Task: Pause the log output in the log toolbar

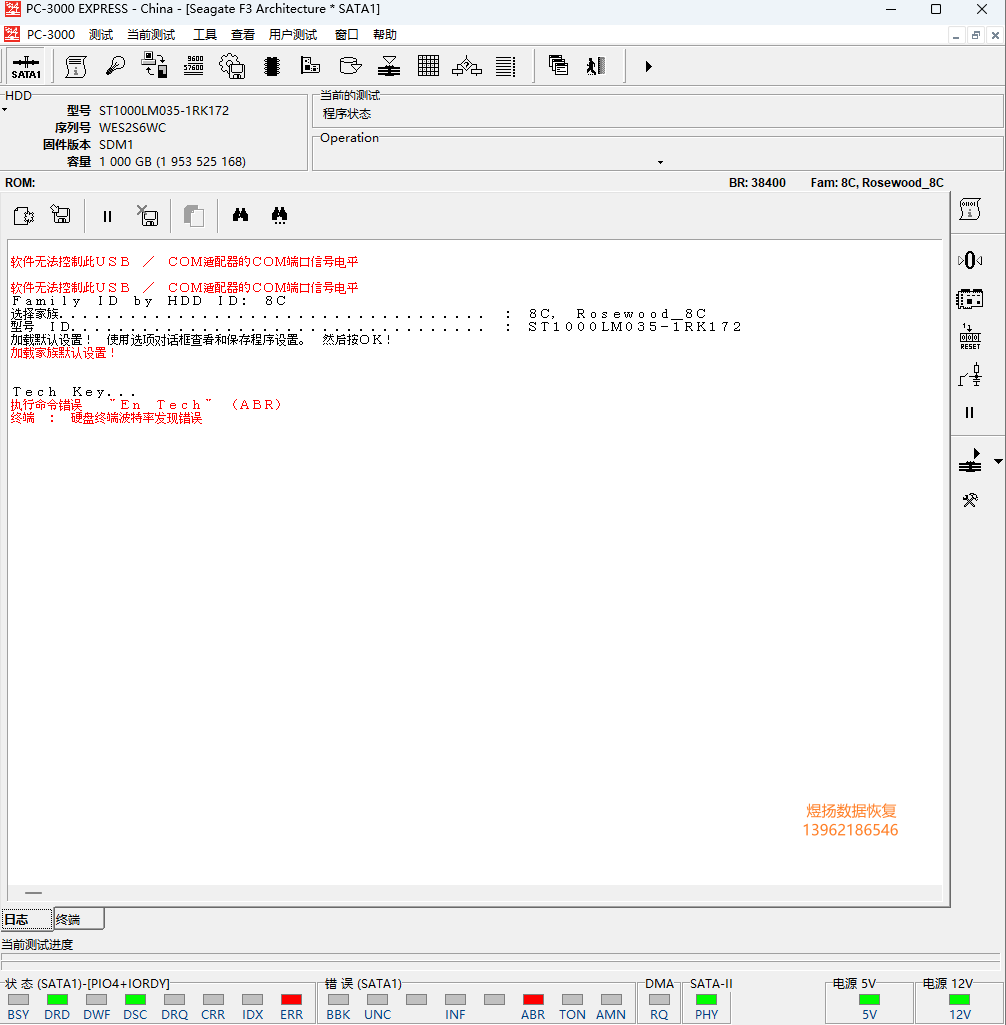Action: 107,216
